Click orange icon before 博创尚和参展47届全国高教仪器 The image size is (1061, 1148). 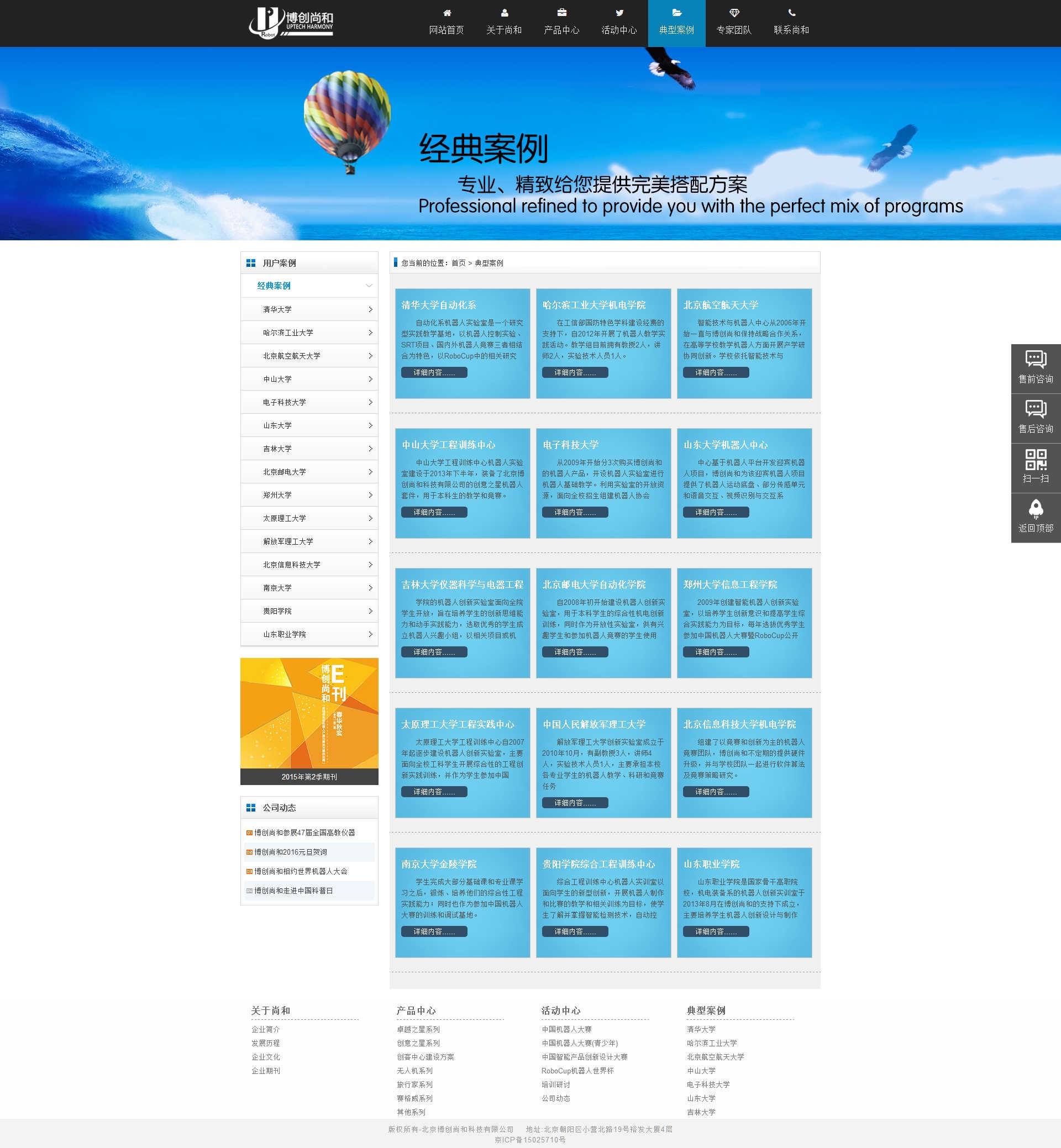(249, 833)
